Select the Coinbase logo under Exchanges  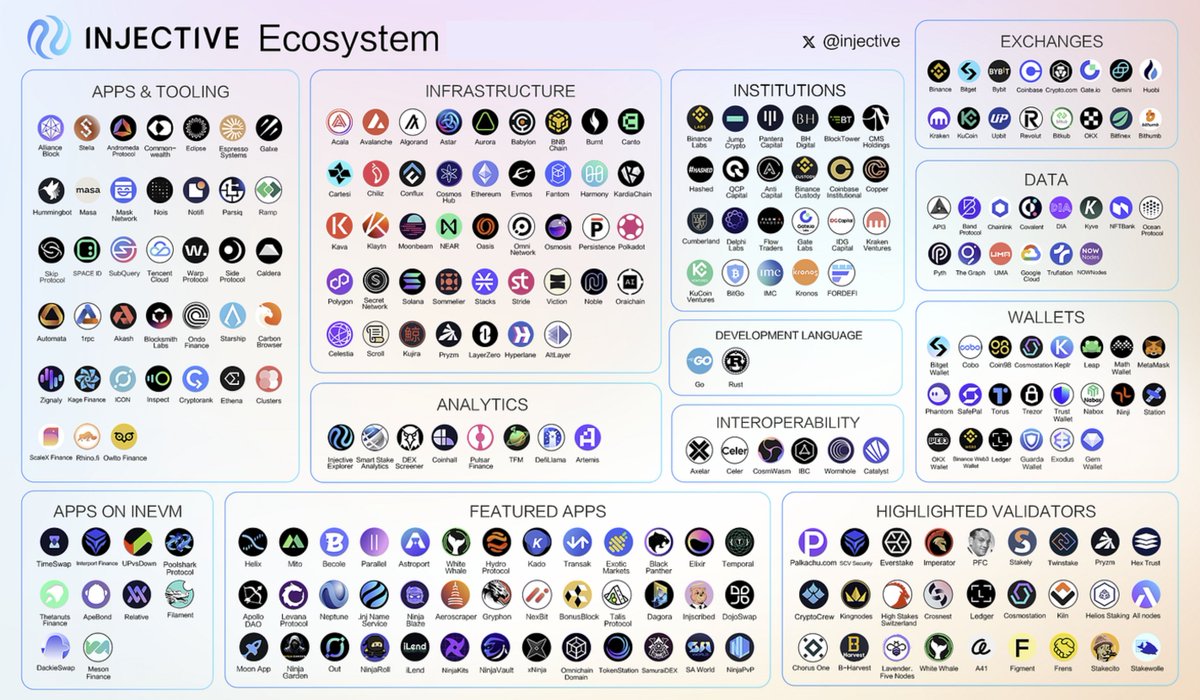[1030, 71]
